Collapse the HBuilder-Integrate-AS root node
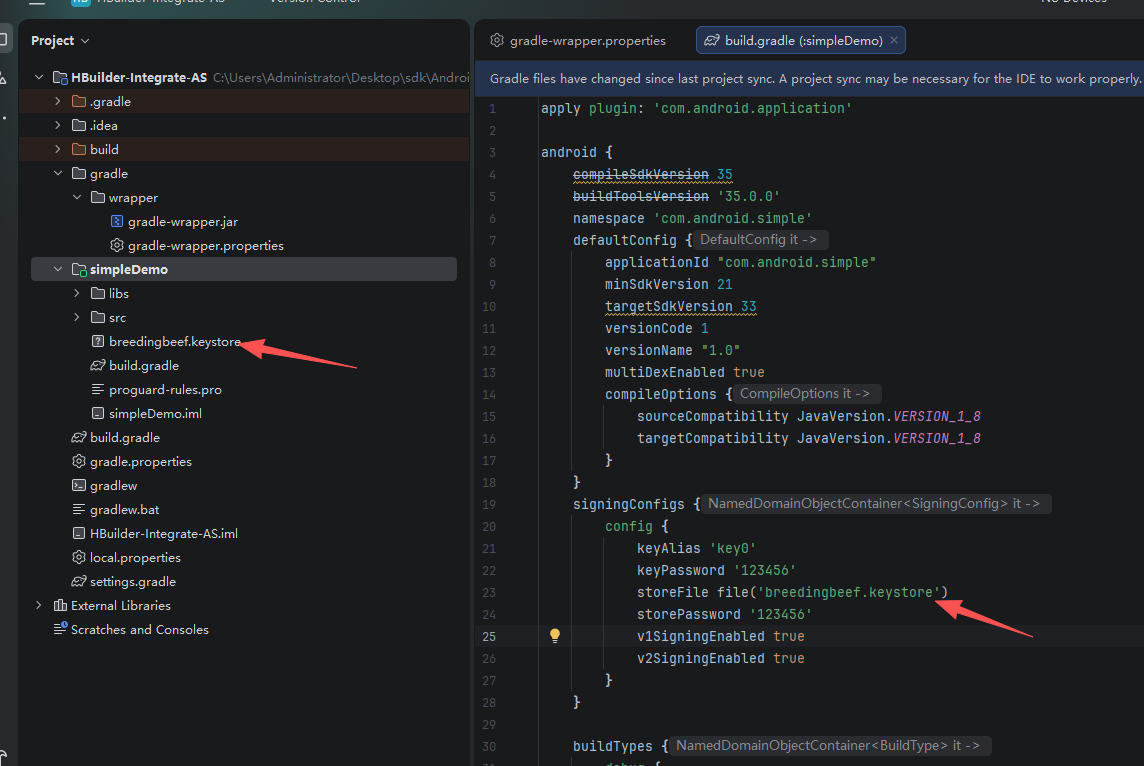Screen dimensions: 1144x766 tap(39, 77)
